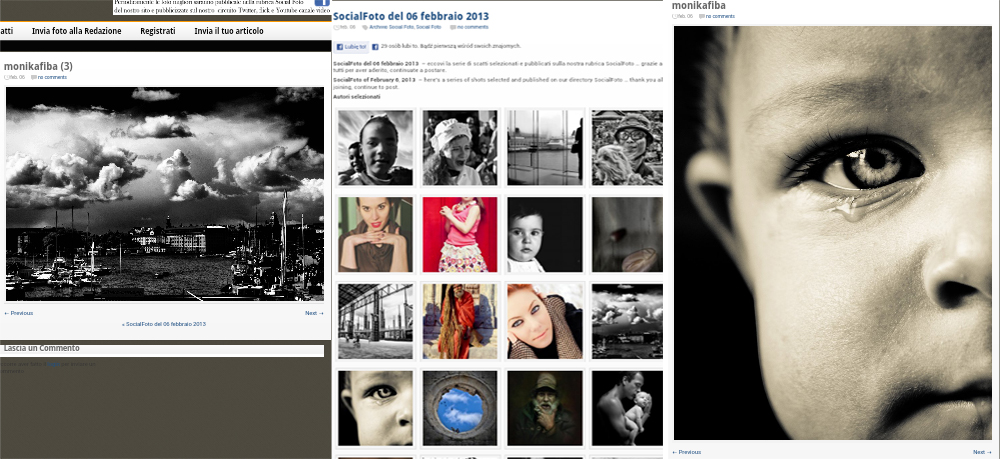The width and height of the screenshot is (1000, 459).
Task: Open woman with red lipstick thumbnail
Action: coord(376,235)
